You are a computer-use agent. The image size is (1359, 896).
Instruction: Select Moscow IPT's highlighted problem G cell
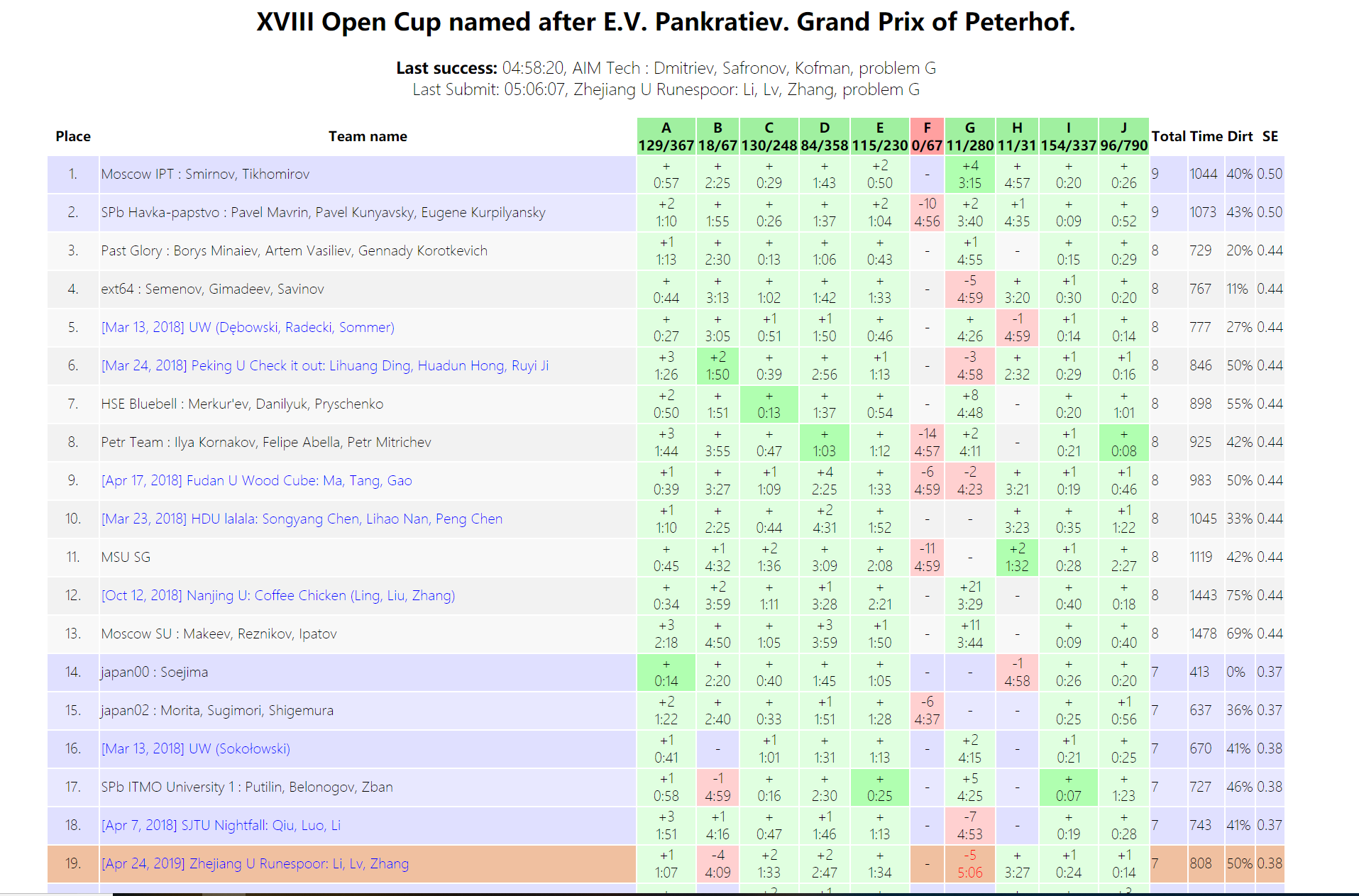coord(969,174)
